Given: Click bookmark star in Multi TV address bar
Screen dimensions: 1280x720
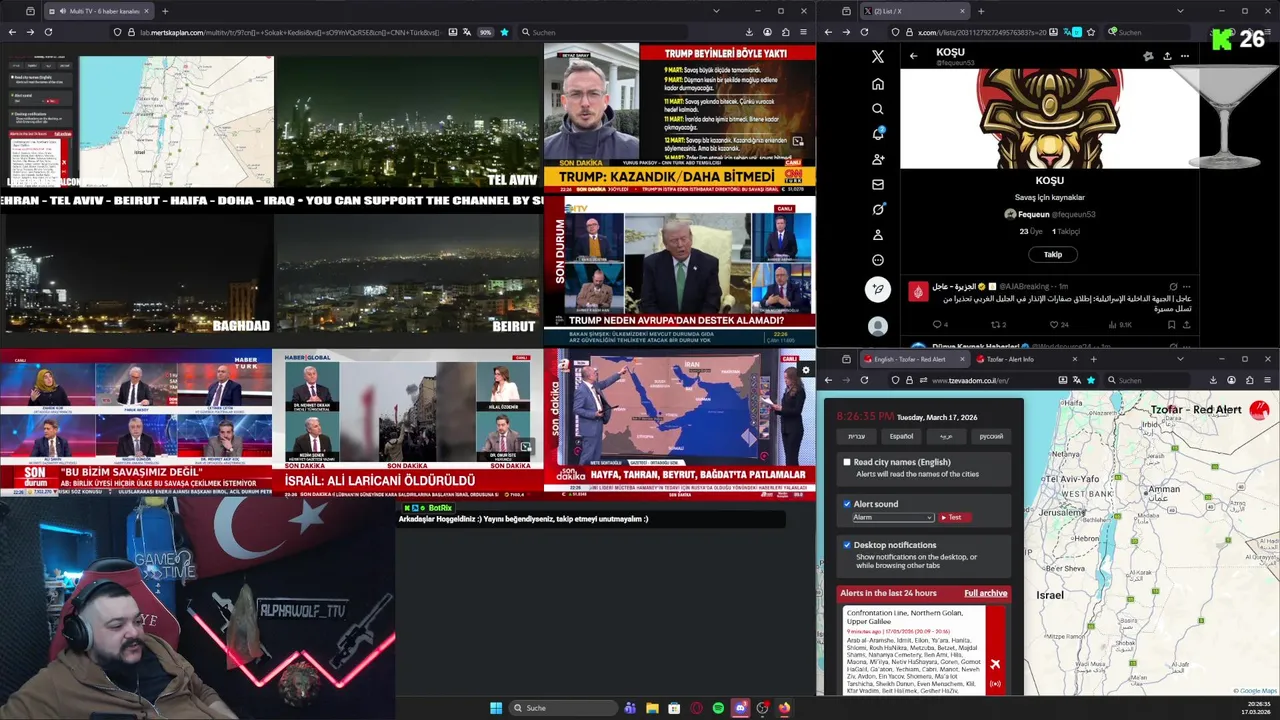Looking at the screenshot, I should pyautogui.click(x=504, y=32).
